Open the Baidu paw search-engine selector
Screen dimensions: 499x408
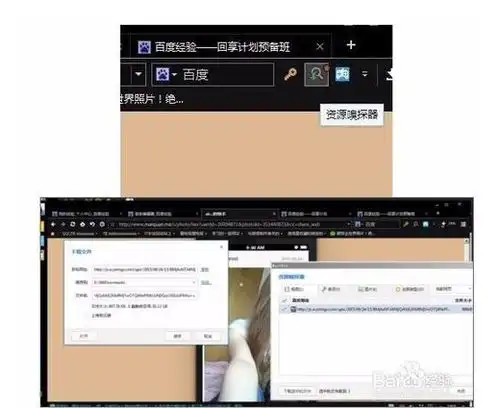[166, 74]
